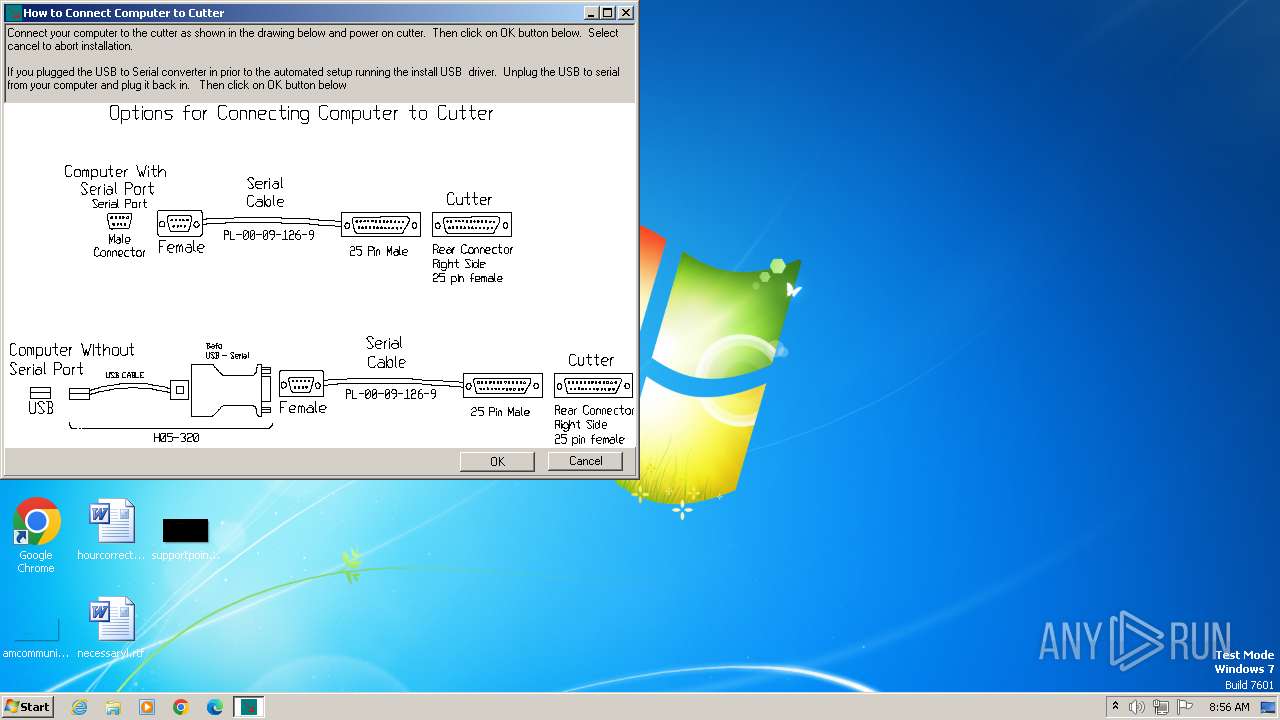Close the How to Connect window
Image resolution: width=1280 pixels, height=720 pixels.
pos(626,13)
